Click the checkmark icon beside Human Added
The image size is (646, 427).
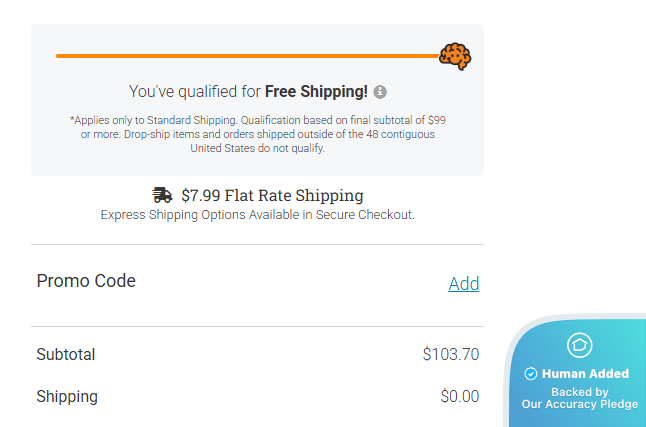pos(531,374)
